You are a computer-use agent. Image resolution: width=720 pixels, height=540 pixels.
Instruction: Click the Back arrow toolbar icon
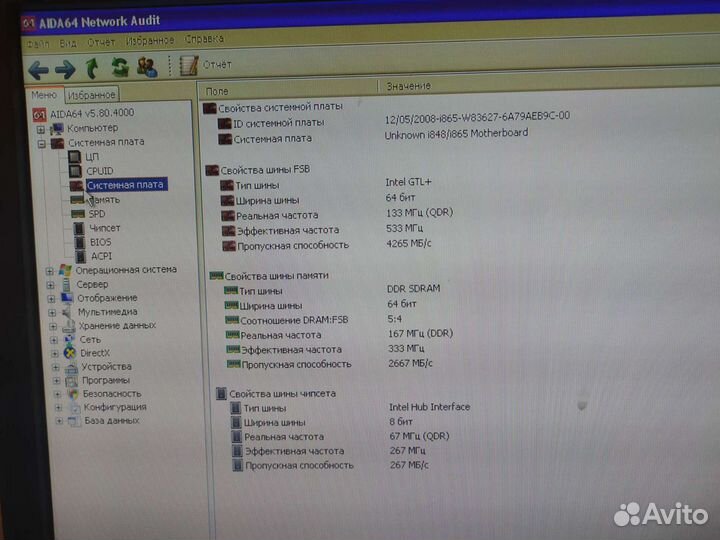tap(39, 69)
